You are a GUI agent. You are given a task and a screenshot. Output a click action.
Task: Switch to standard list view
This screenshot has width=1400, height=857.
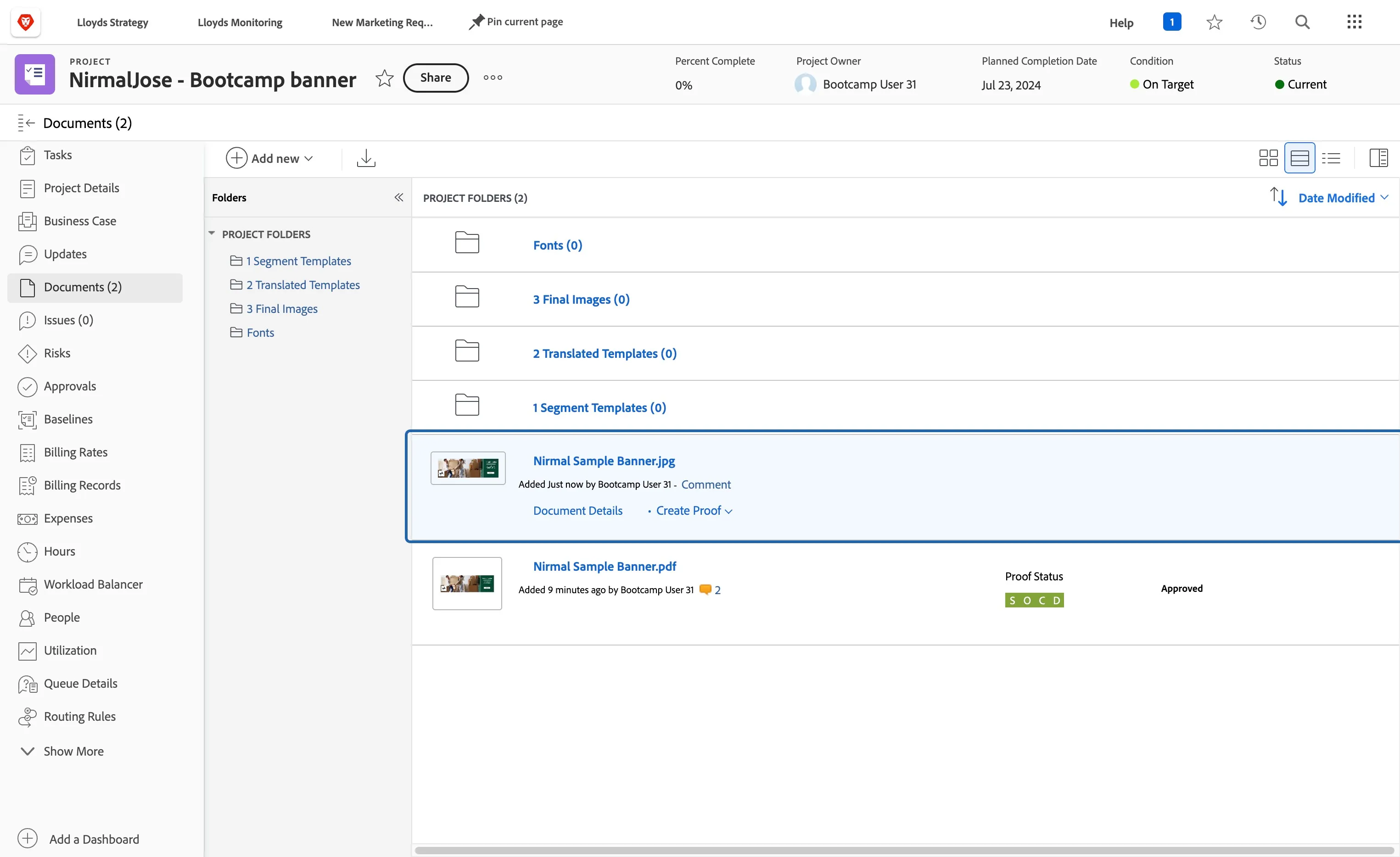coord(1299,158)
